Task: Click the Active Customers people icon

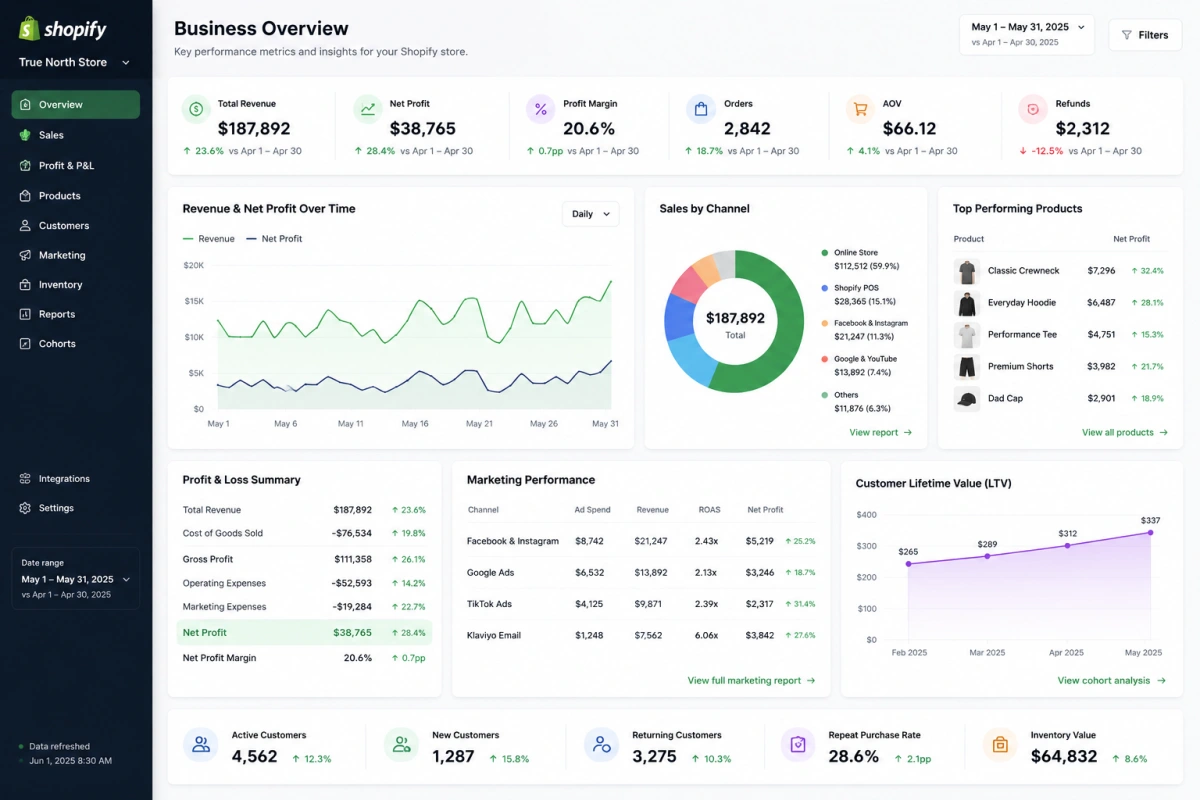Action: (201, 745)
